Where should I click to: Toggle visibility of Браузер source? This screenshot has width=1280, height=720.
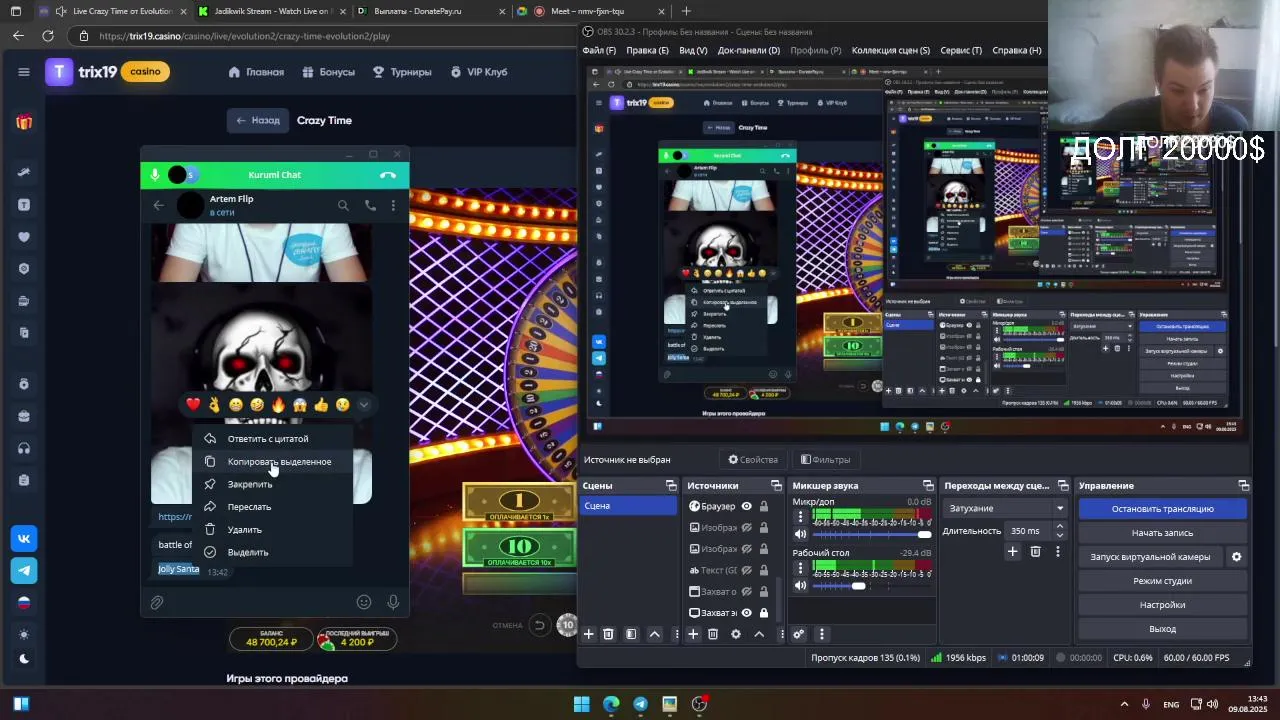point(746,506)
